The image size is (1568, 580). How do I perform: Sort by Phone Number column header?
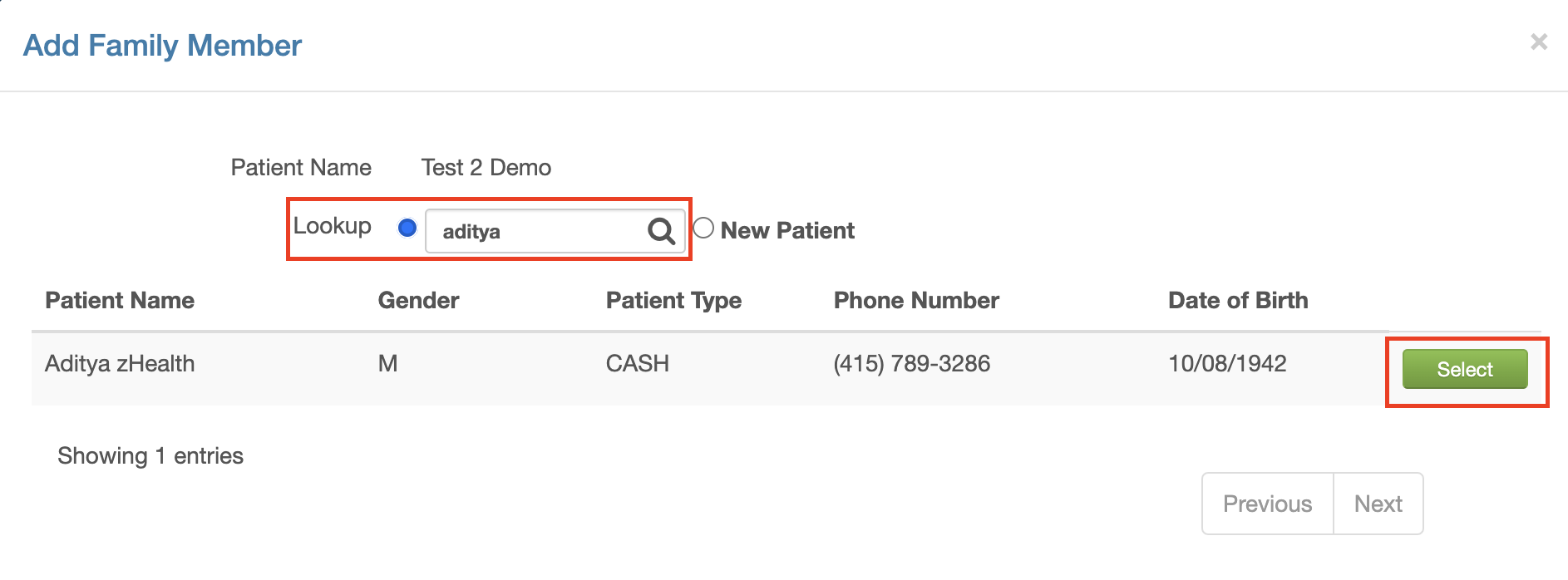point(916,300)
